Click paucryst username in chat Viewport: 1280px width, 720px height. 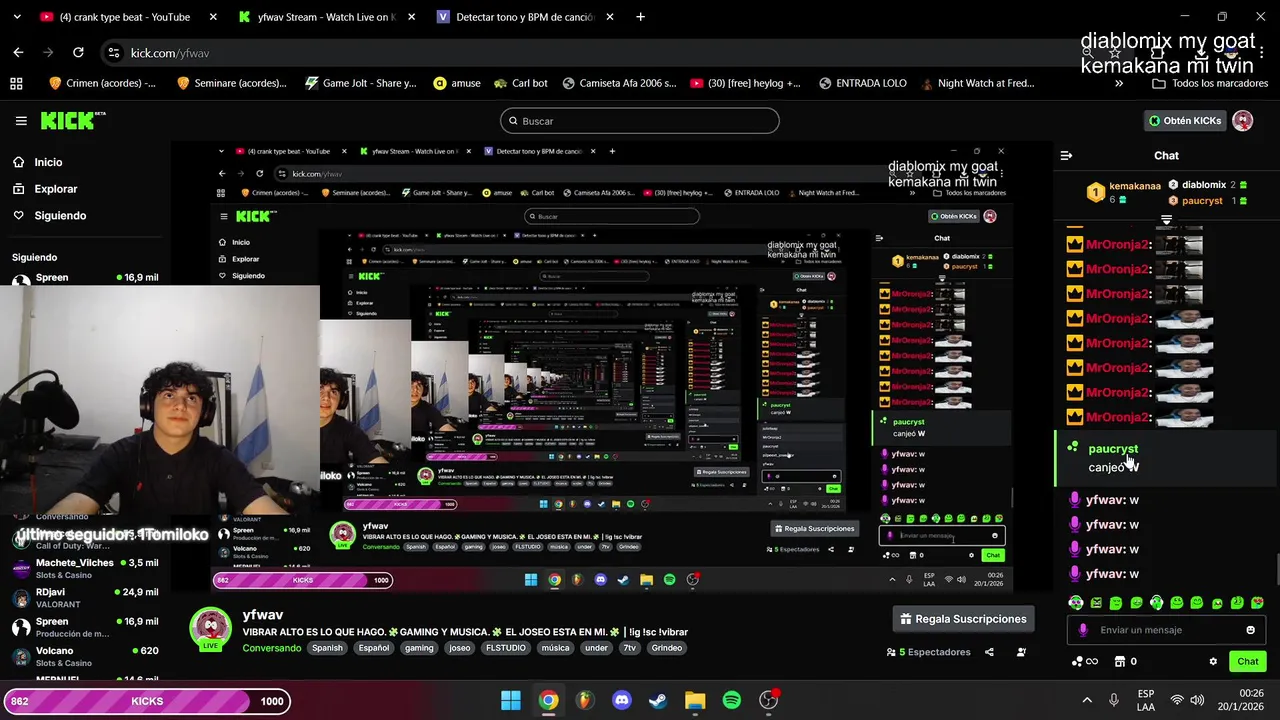pos(1113,449)
